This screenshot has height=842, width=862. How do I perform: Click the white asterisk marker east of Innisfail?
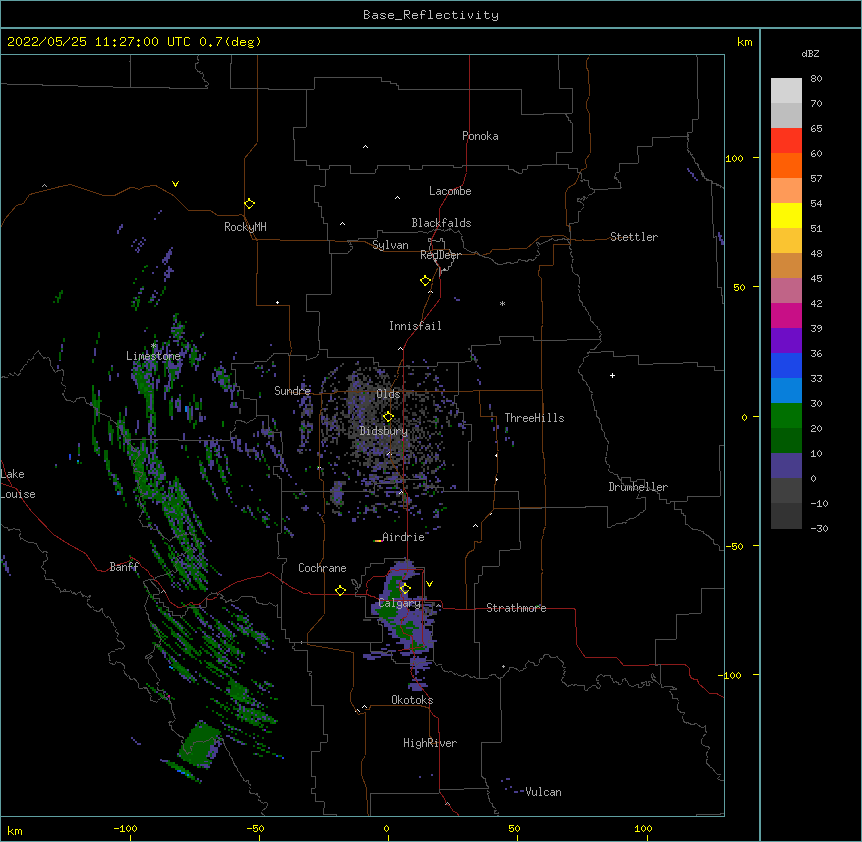click(x=502, y=303)
